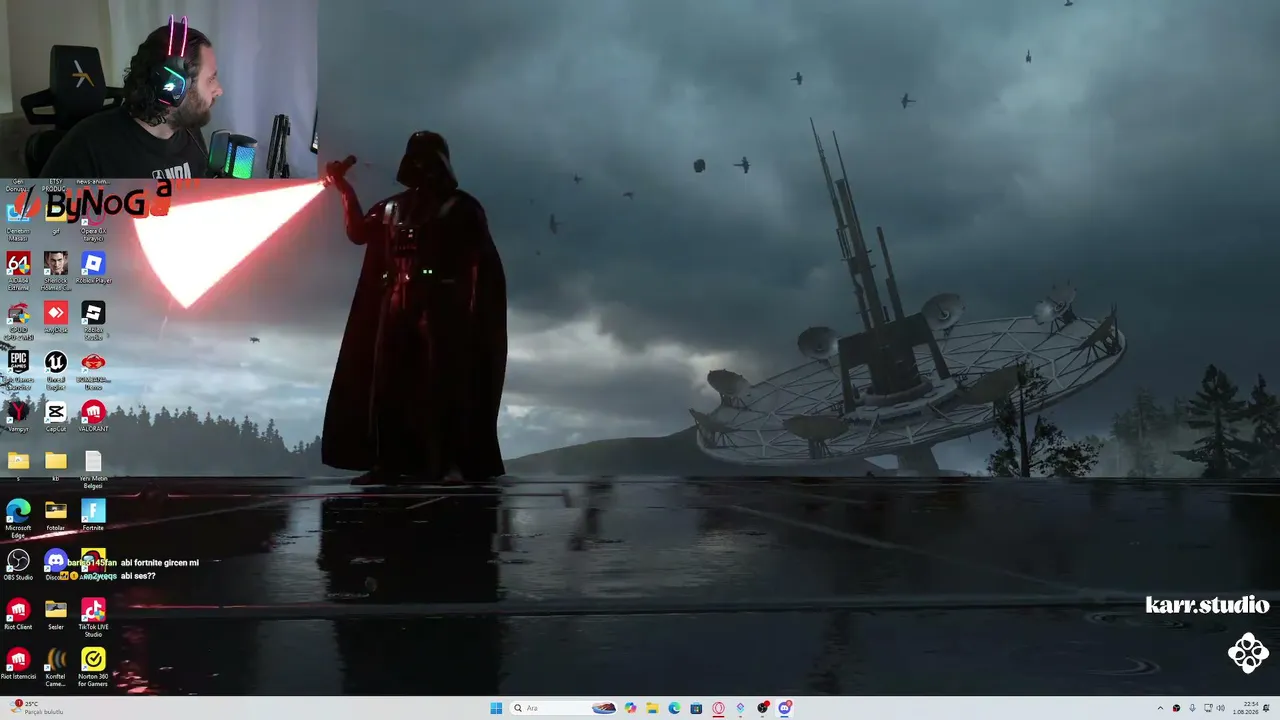Open the Yeni Metin Belgesi file
Viewport: 1280px width, 720px height.
click(x=93, y=469)
